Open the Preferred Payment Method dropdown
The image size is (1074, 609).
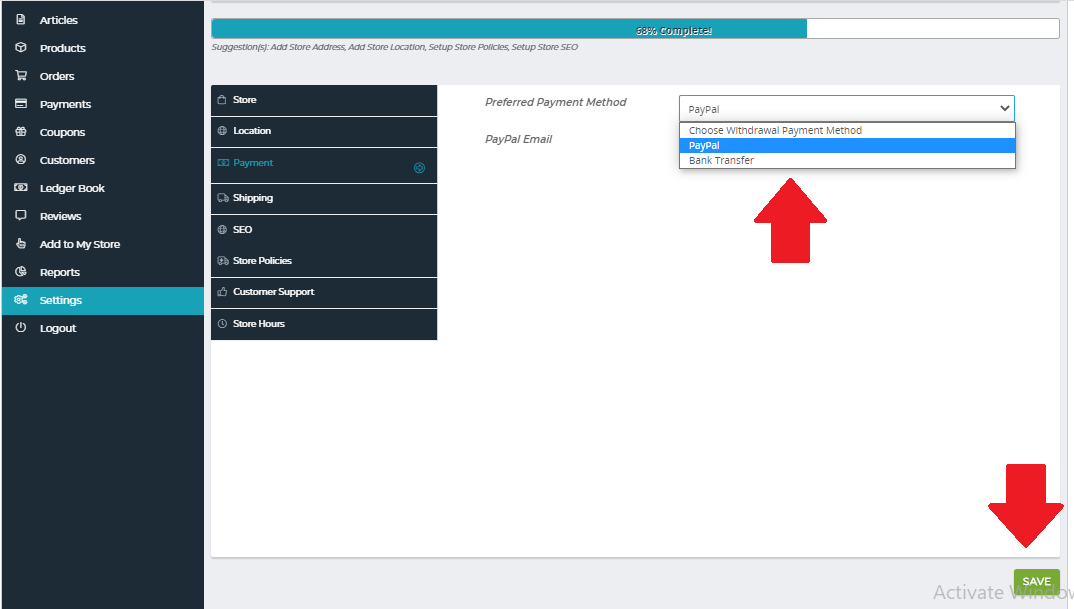pyautogui.click(x=846, y=109)
